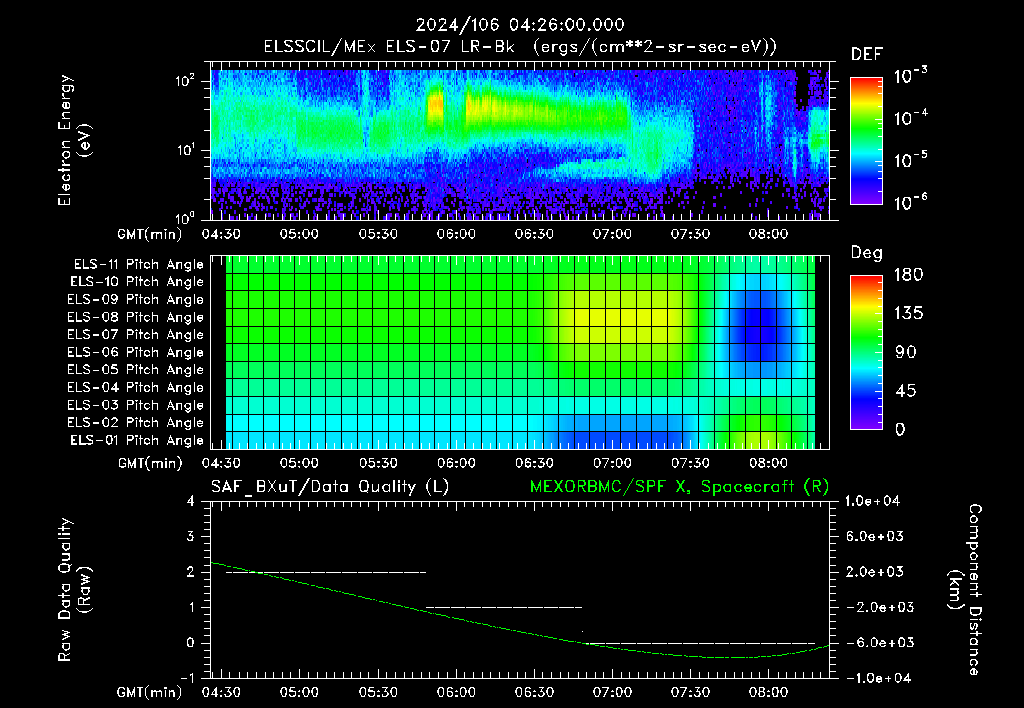This screenshot has width=1024, height=708.
Task: Click the 10^-6 tick on the DEF color bar
Action: click(x=910, y=202)
